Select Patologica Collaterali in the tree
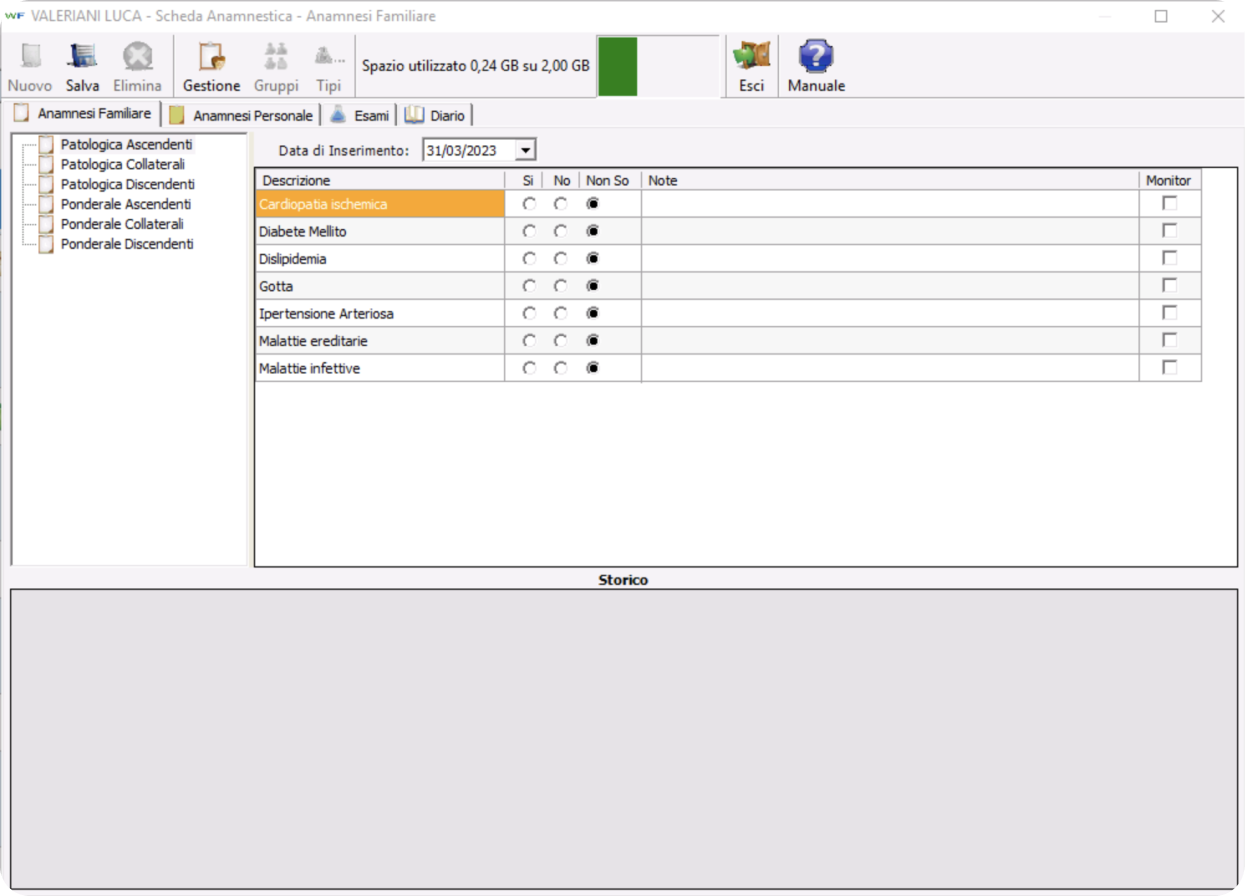This screenshot has width=1245, height=896. pyautogui.click(x=122, y=164)
